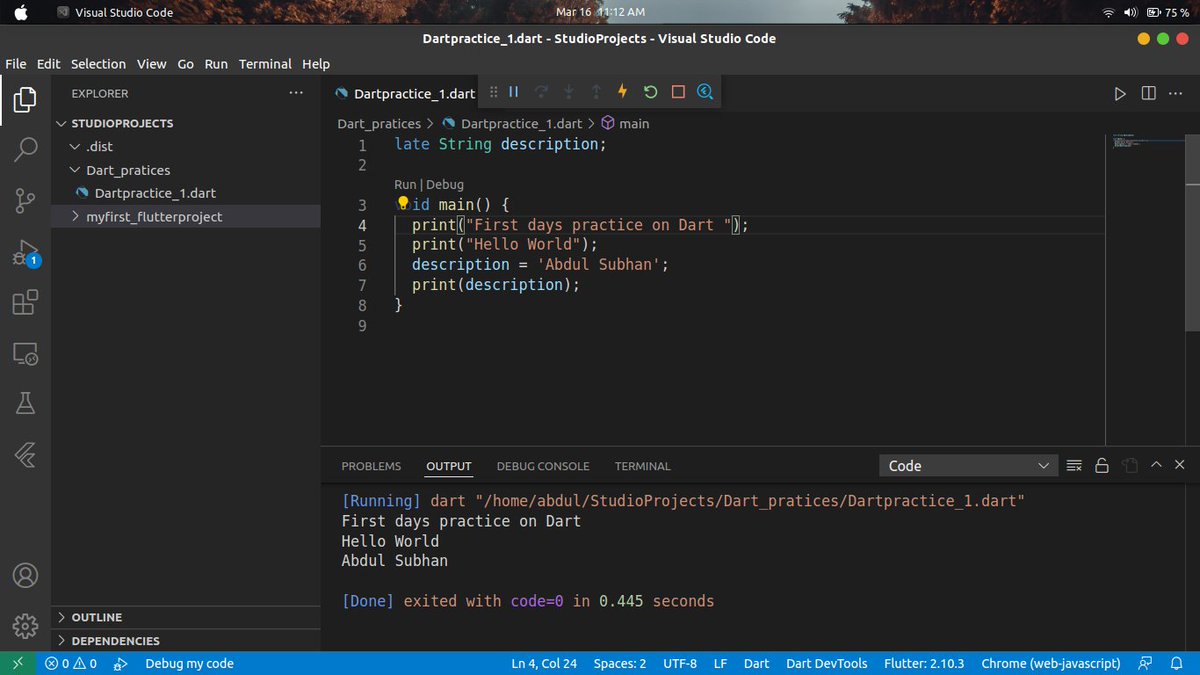Click Step Over in the debug toolbar
Image resolution: width=1200 pixels, height=675 pixels.
point(541,92)
